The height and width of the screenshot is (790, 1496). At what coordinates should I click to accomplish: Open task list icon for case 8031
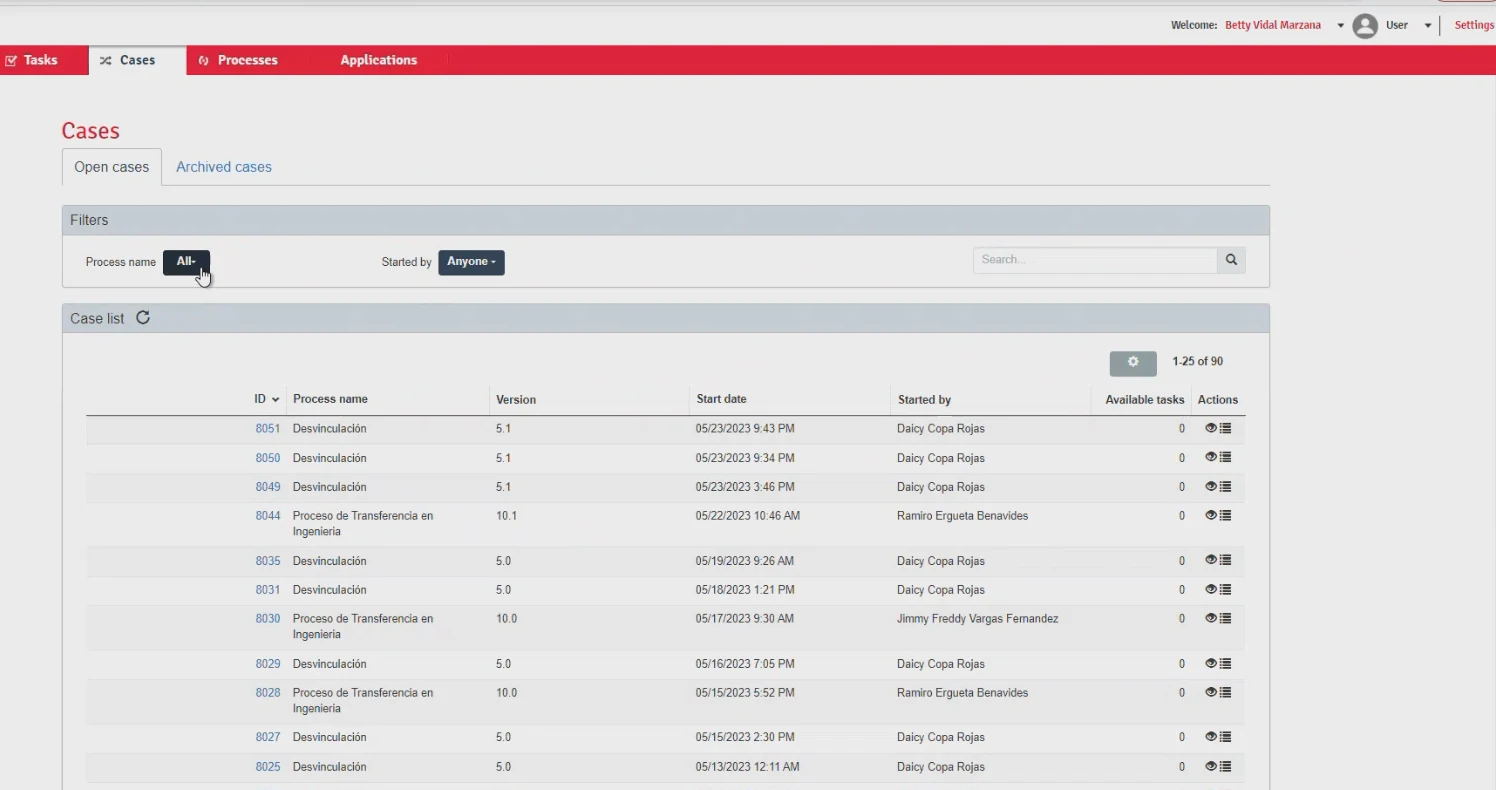(1225, 589)
